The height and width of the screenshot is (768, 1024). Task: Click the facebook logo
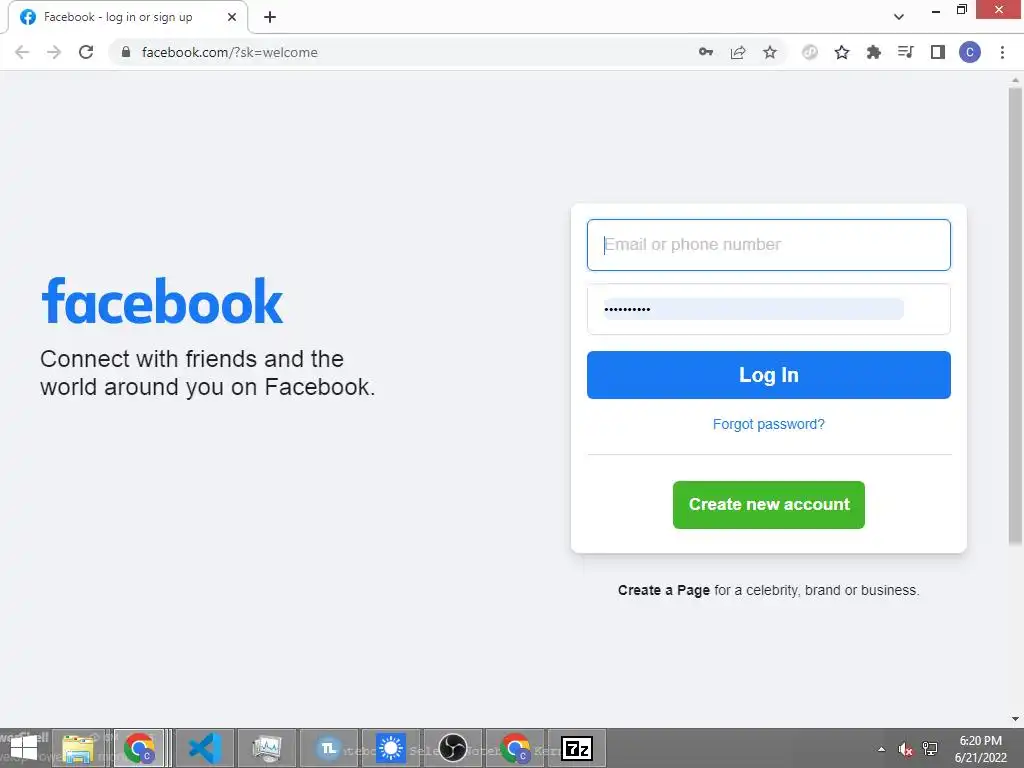(x=162, y=301)
